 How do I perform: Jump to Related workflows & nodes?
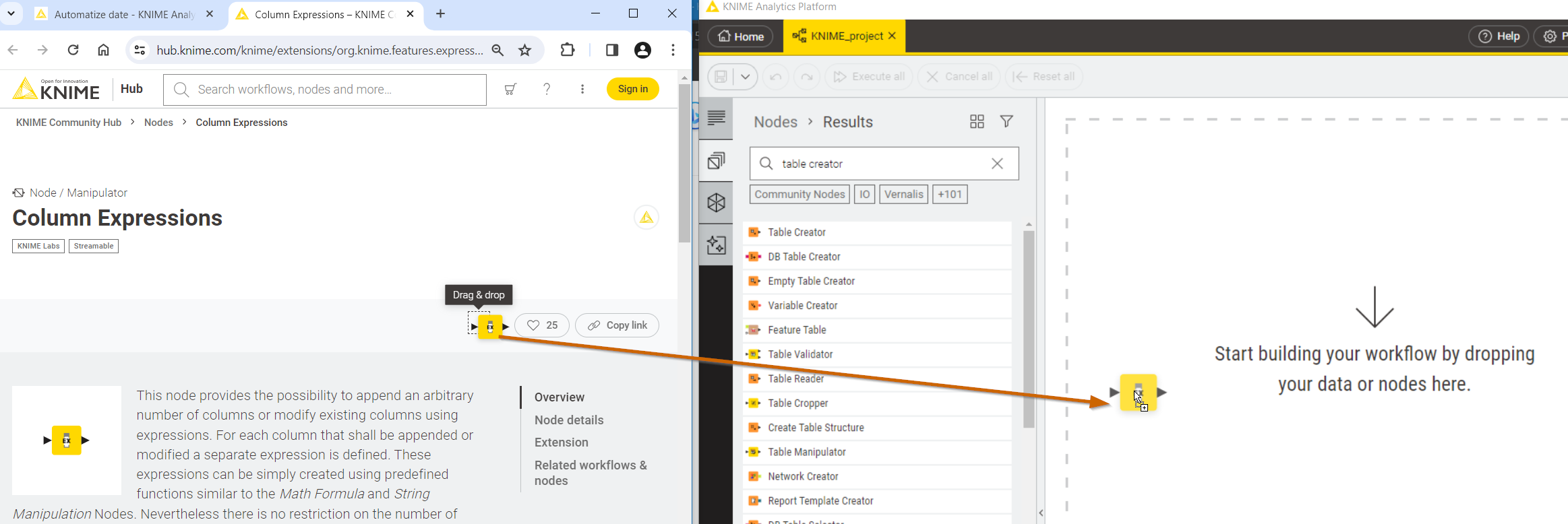[x=591, y=473]
